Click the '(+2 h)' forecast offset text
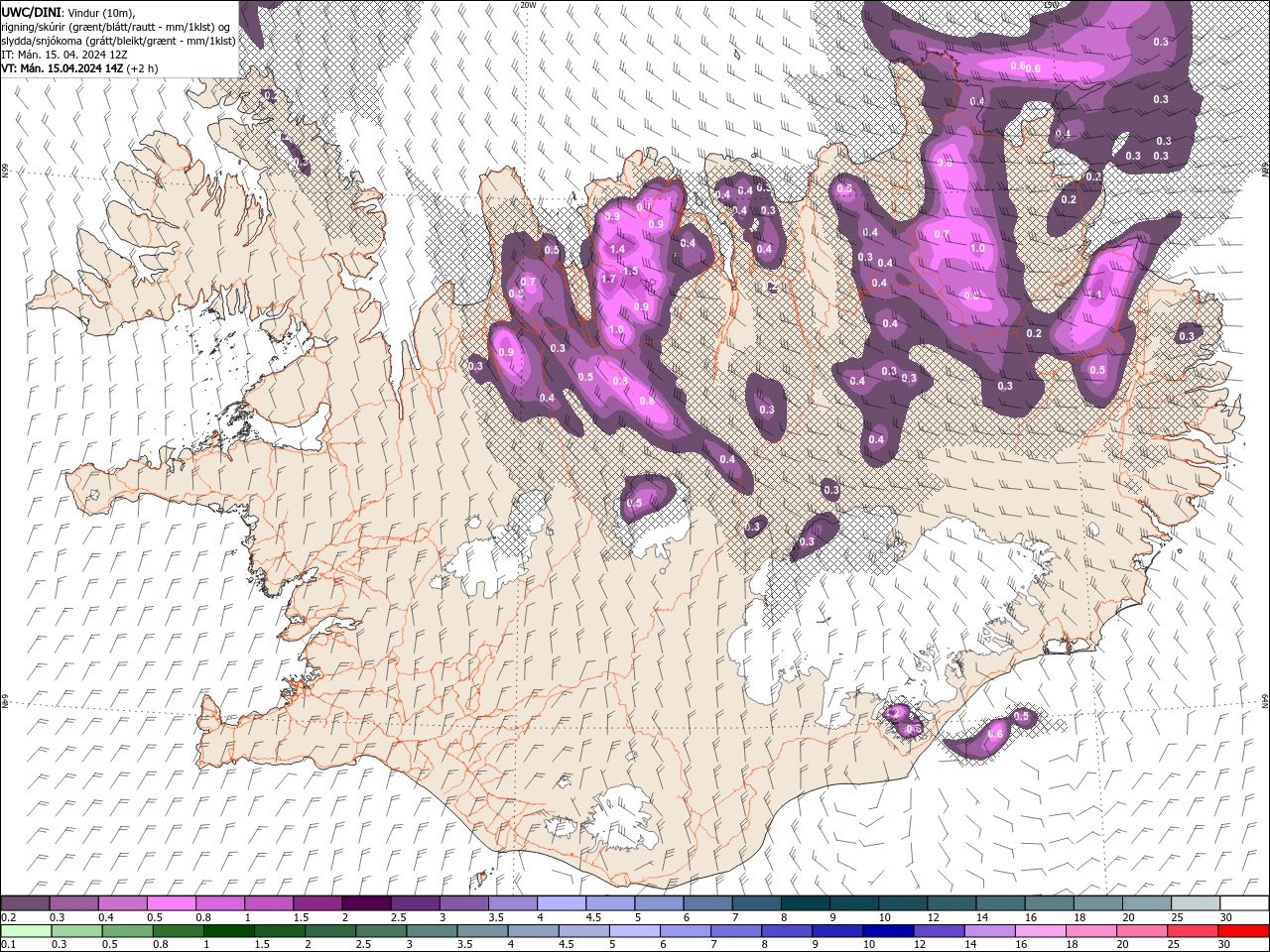The image size is (1270, 952). 143,68
